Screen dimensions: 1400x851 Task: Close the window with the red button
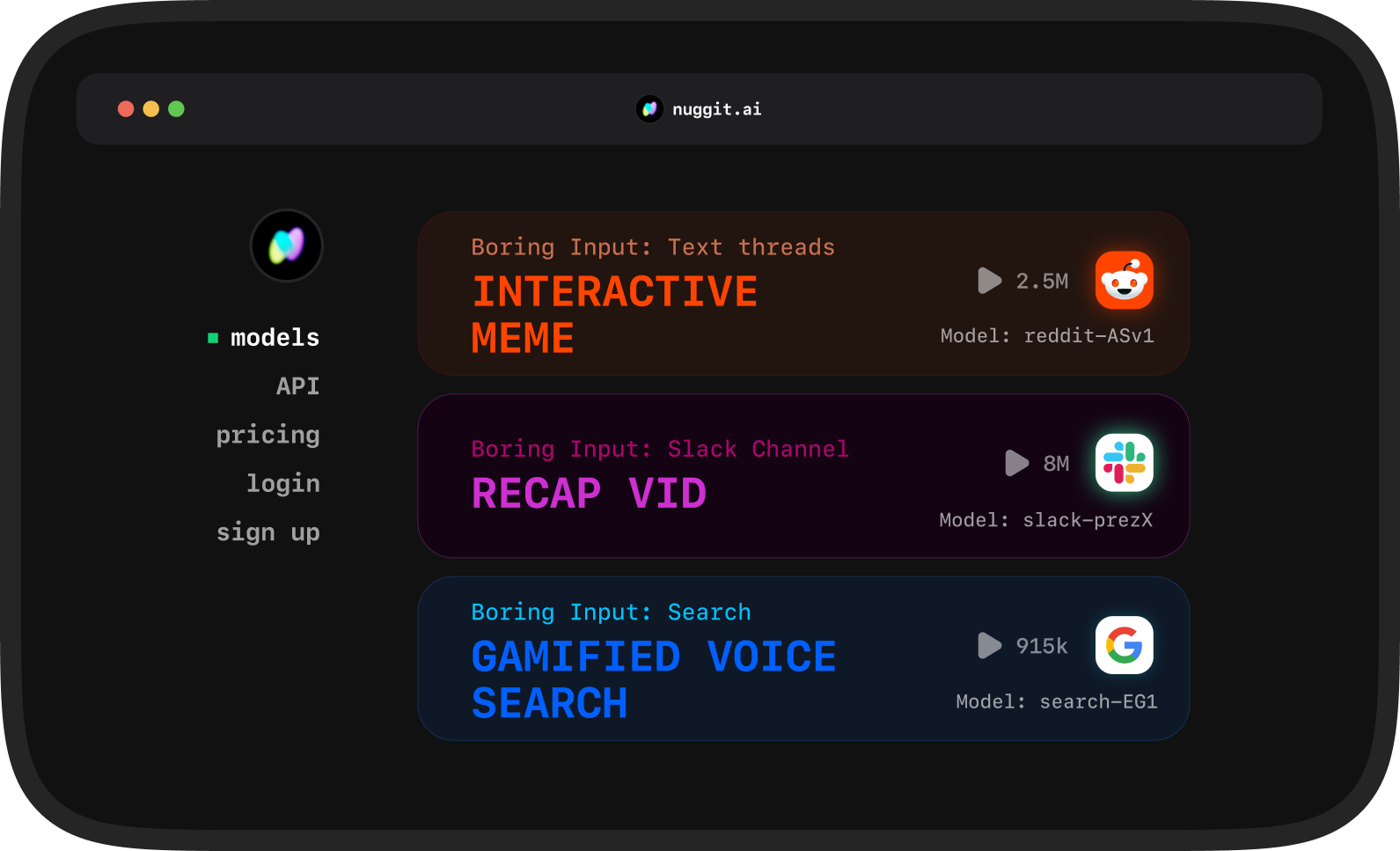point(126,109)
